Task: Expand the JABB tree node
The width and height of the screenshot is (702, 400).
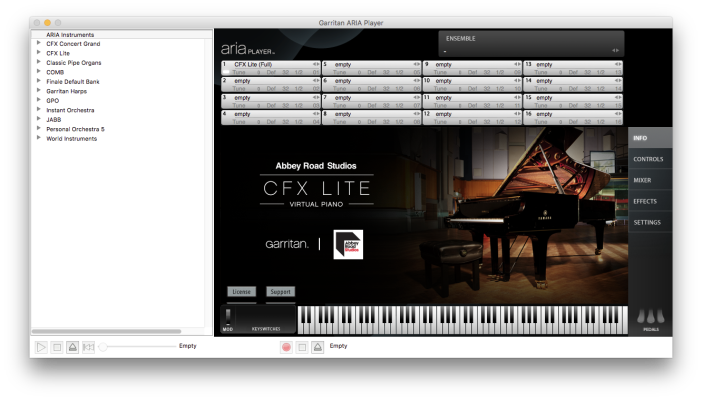Action: (x=39, y=119)
